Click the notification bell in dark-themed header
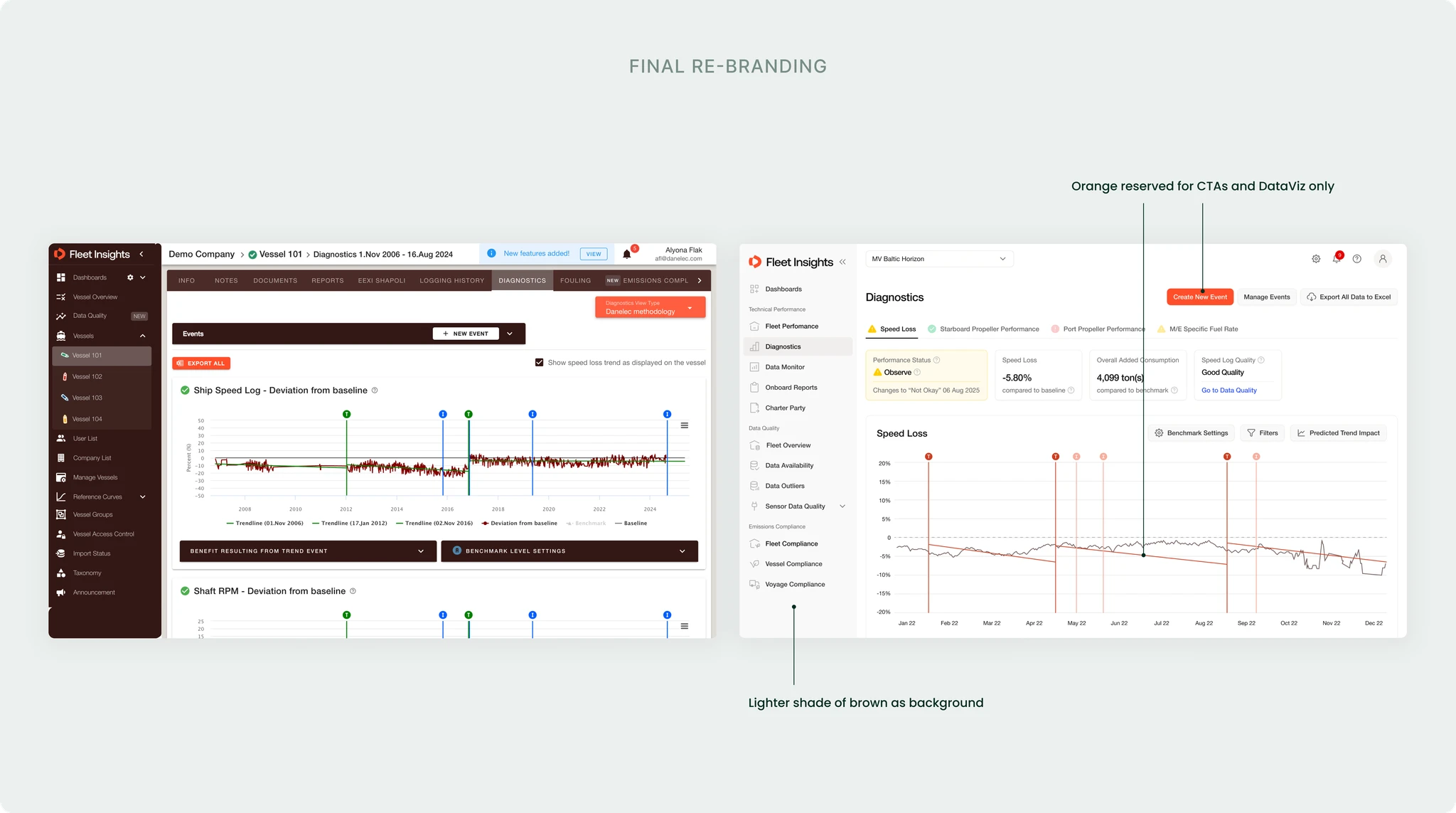This screenshot has height=813, width=1456. [x=627, y=254]
